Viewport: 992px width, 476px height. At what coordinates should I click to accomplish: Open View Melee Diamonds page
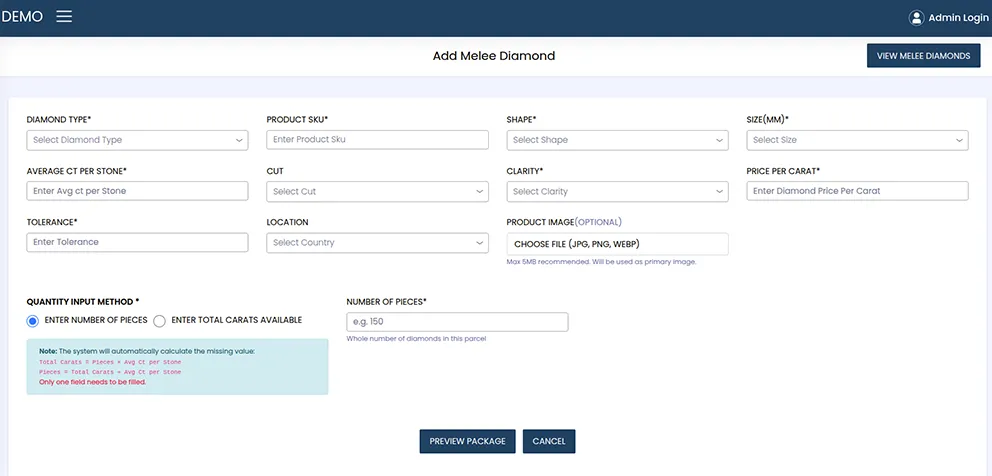point(923,56)
